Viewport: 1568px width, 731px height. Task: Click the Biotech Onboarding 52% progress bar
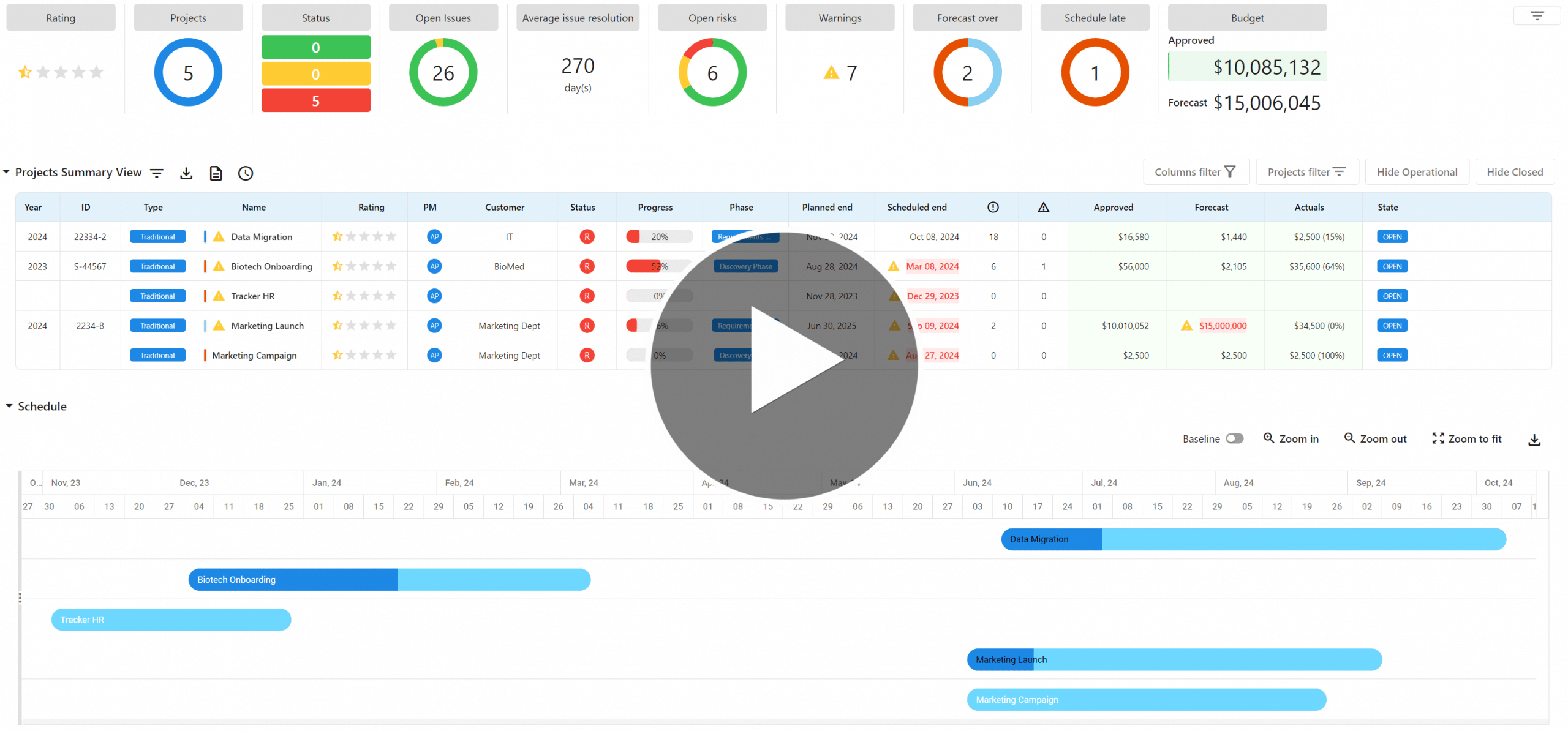click(x=659, y=266)
